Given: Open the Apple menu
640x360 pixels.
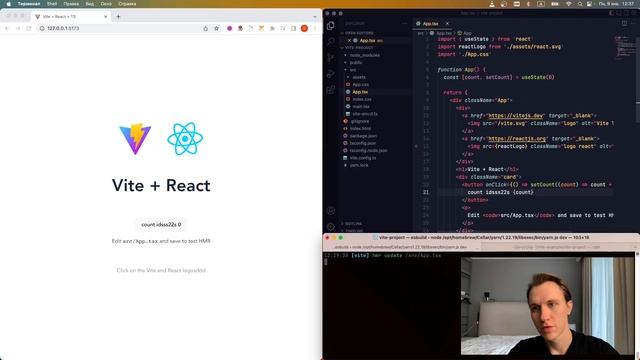Looking at the screenshot, I should (x=9, y=4).
